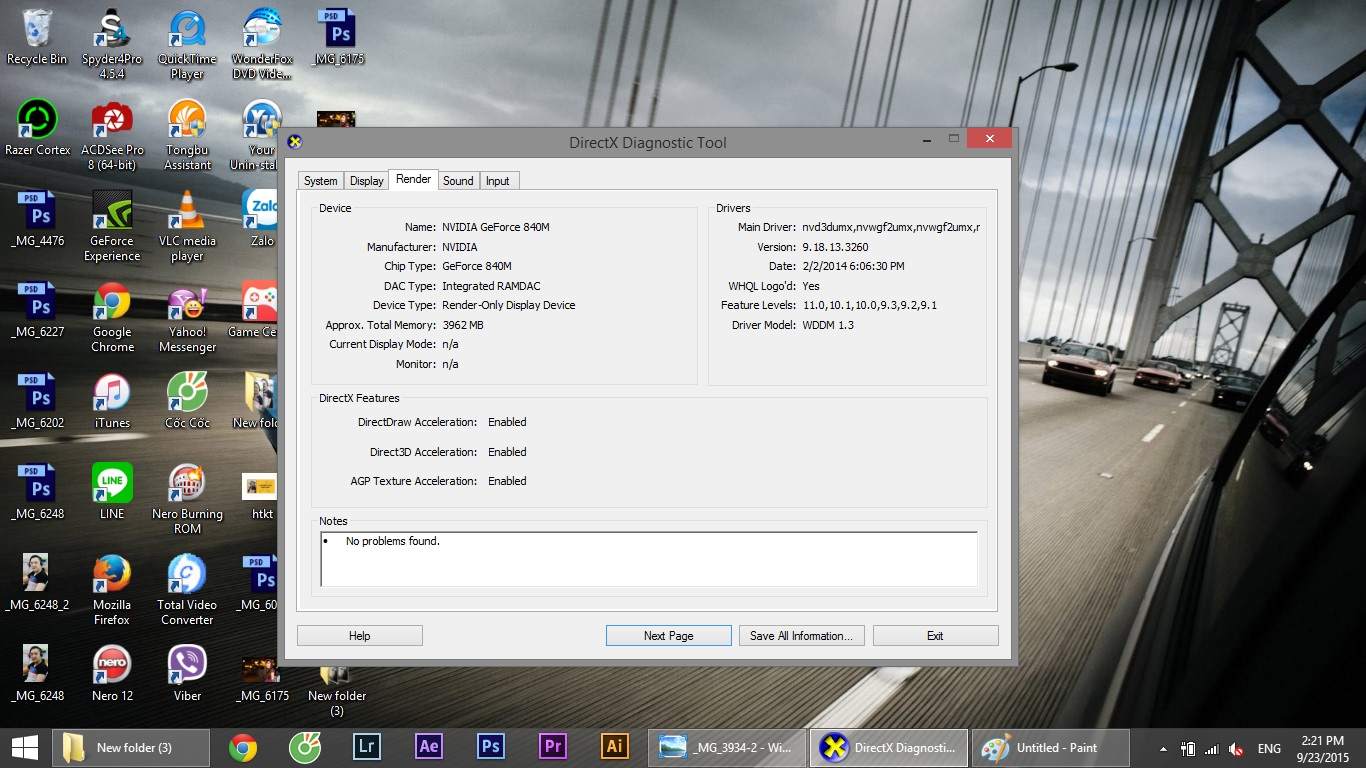1366x768 pixels.
Task: Launch Cốc Cốc browser desktop shortcut
Action: pyautogui.click(x=187, y=401)
